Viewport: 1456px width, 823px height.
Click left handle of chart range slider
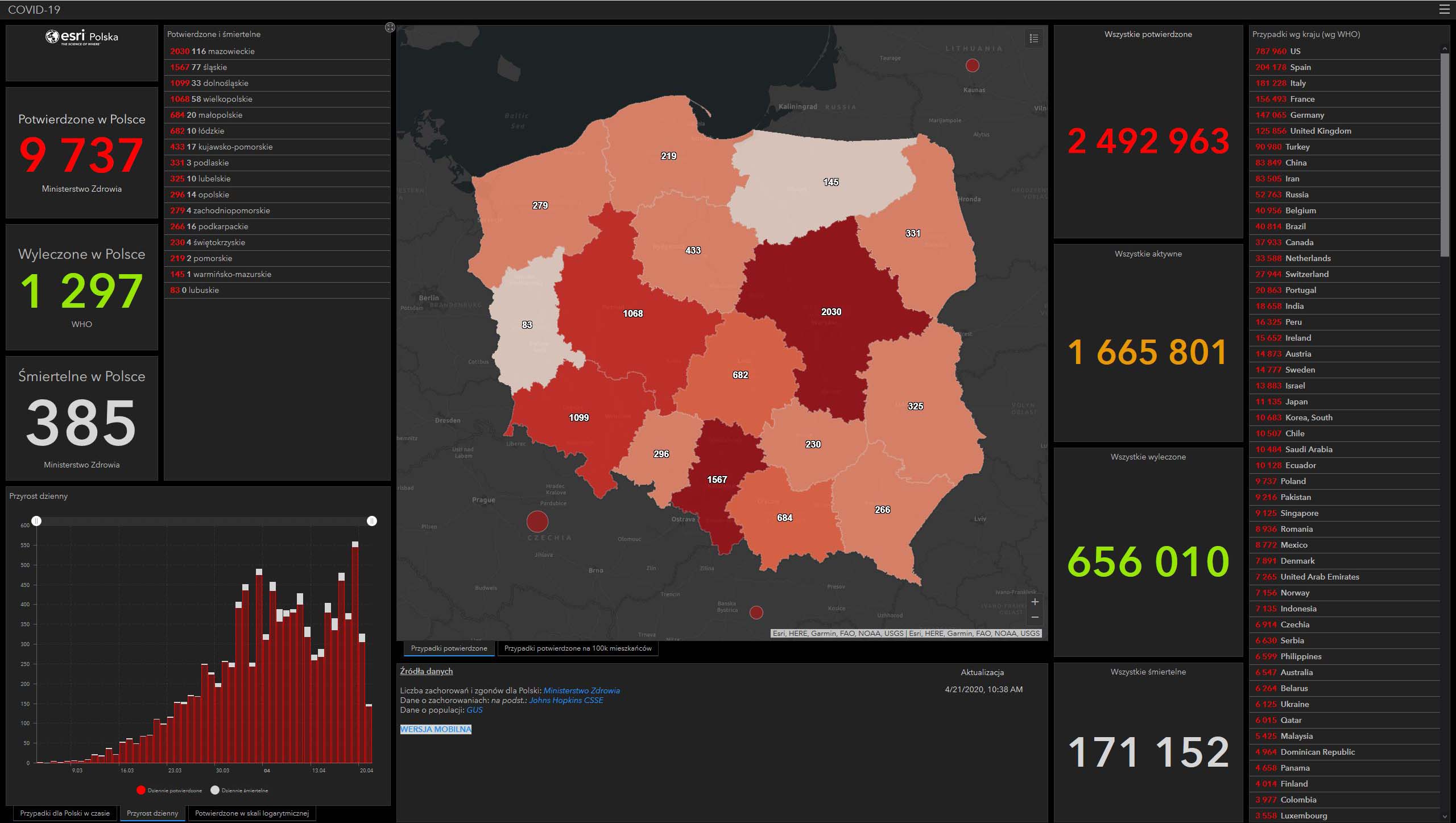(x=36, y=521)
